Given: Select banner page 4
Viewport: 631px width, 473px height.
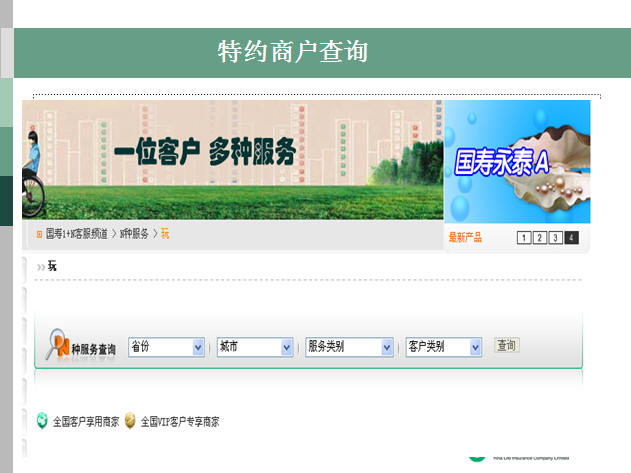Looking at the screenshot, I should (x=571, y=238).
